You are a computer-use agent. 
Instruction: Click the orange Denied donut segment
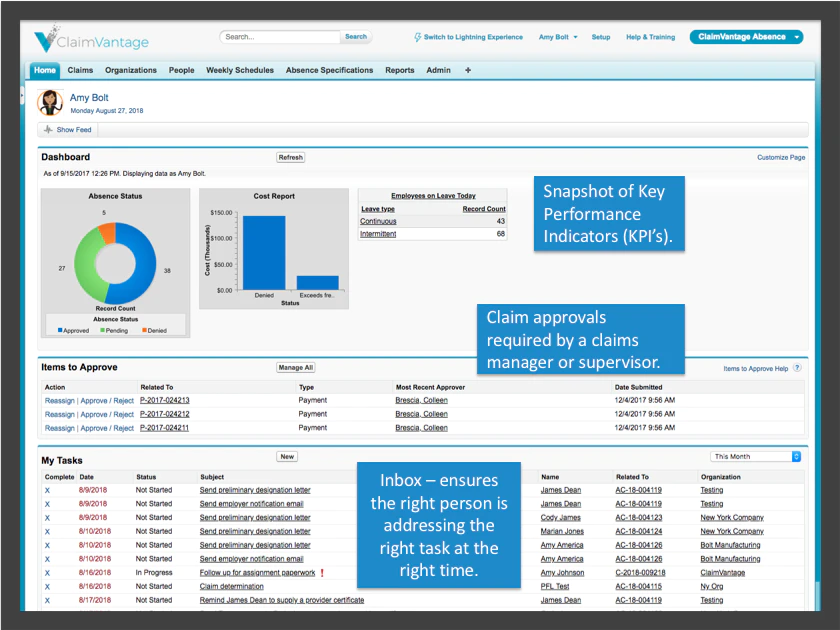click(108, 232)
